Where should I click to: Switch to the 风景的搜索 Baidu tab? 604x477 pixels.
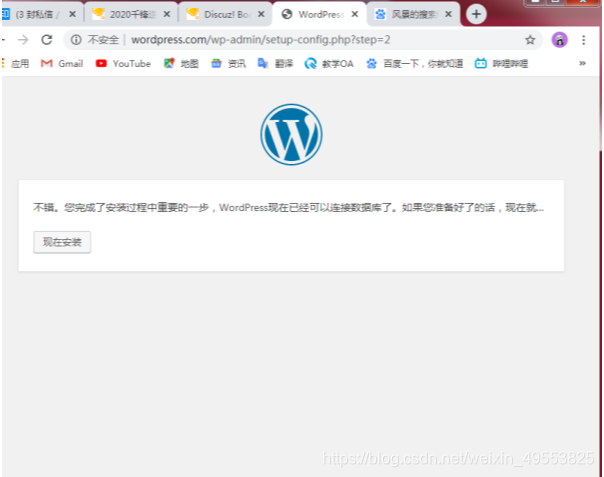413,15
